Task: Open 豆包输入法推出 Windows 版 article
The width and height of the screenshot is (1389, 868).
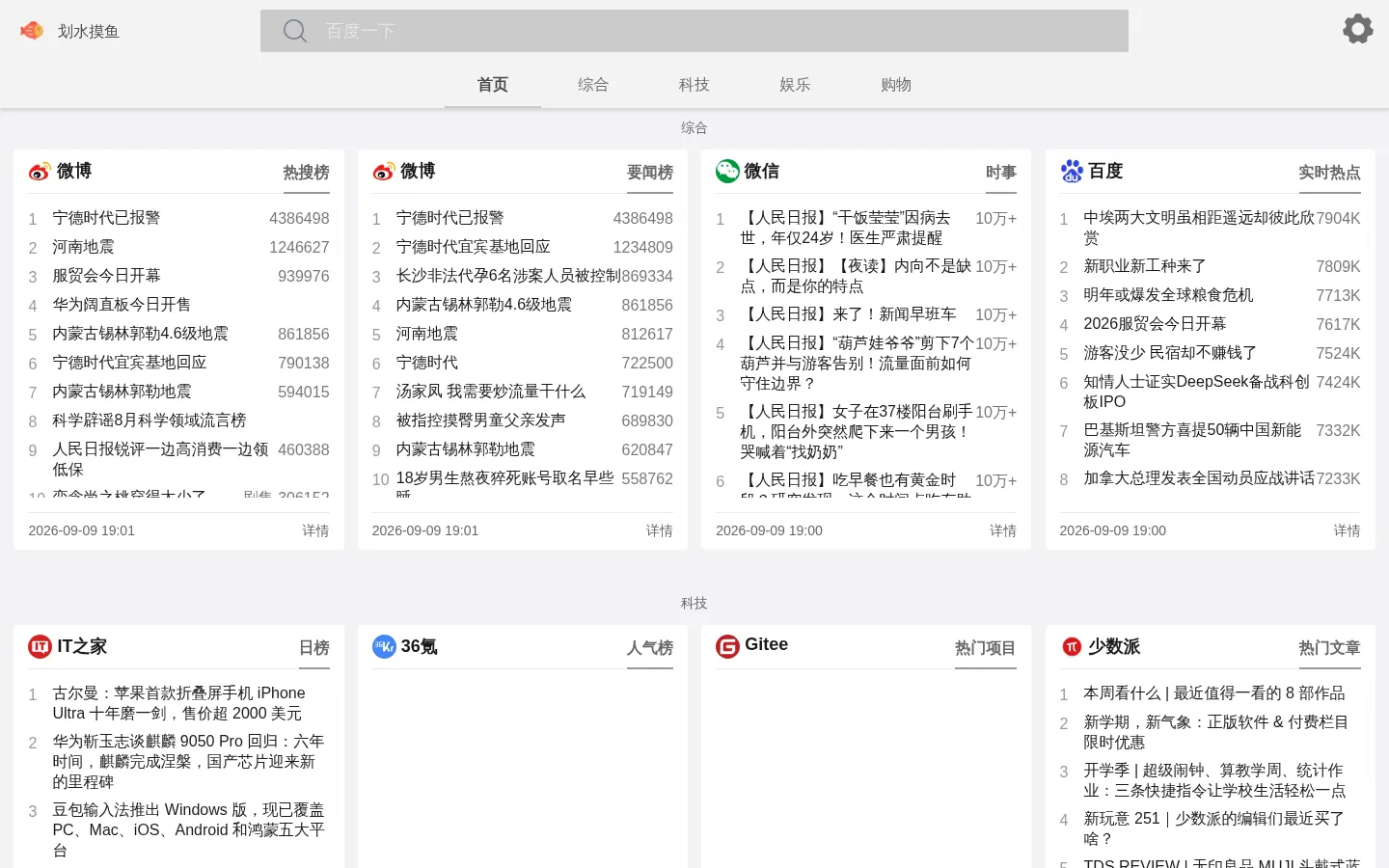Action: coord(189,830)
